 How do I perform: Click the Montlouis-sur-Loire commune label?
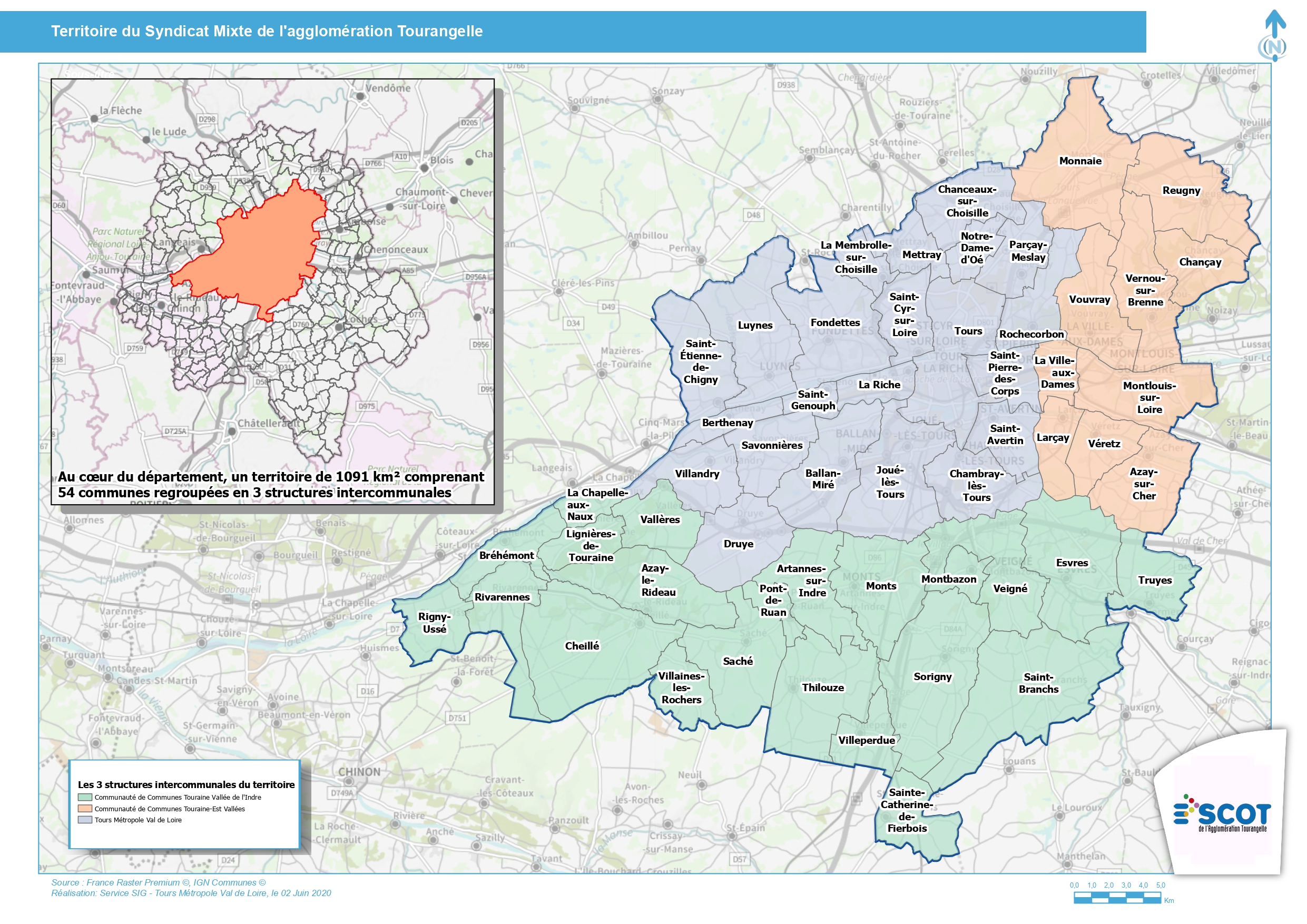[x=1149, y=397]
